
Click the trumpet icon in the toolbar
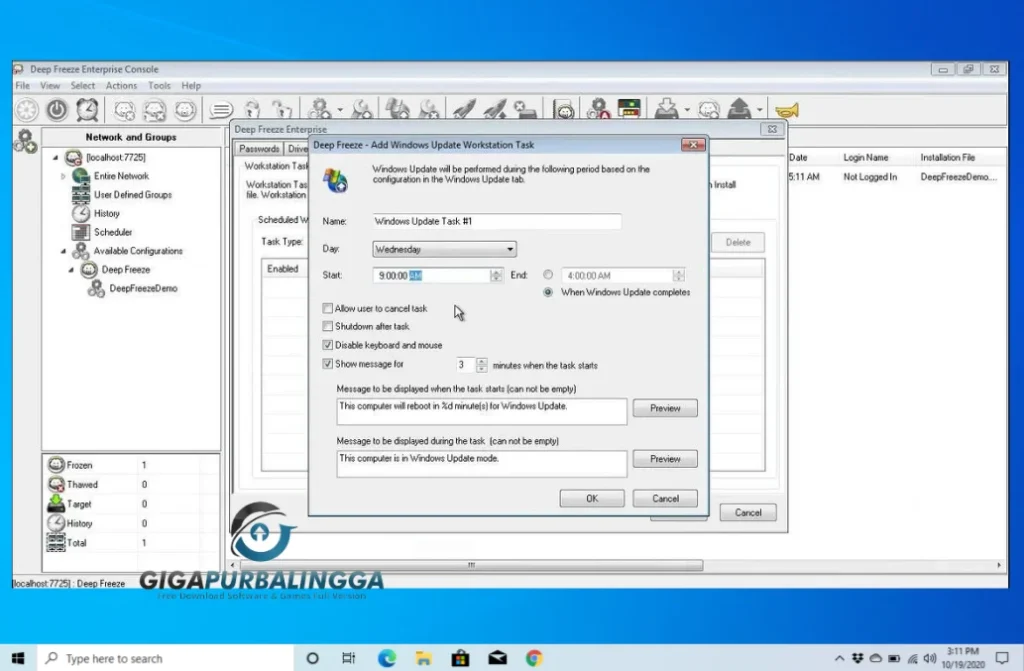tap(787, 110)
